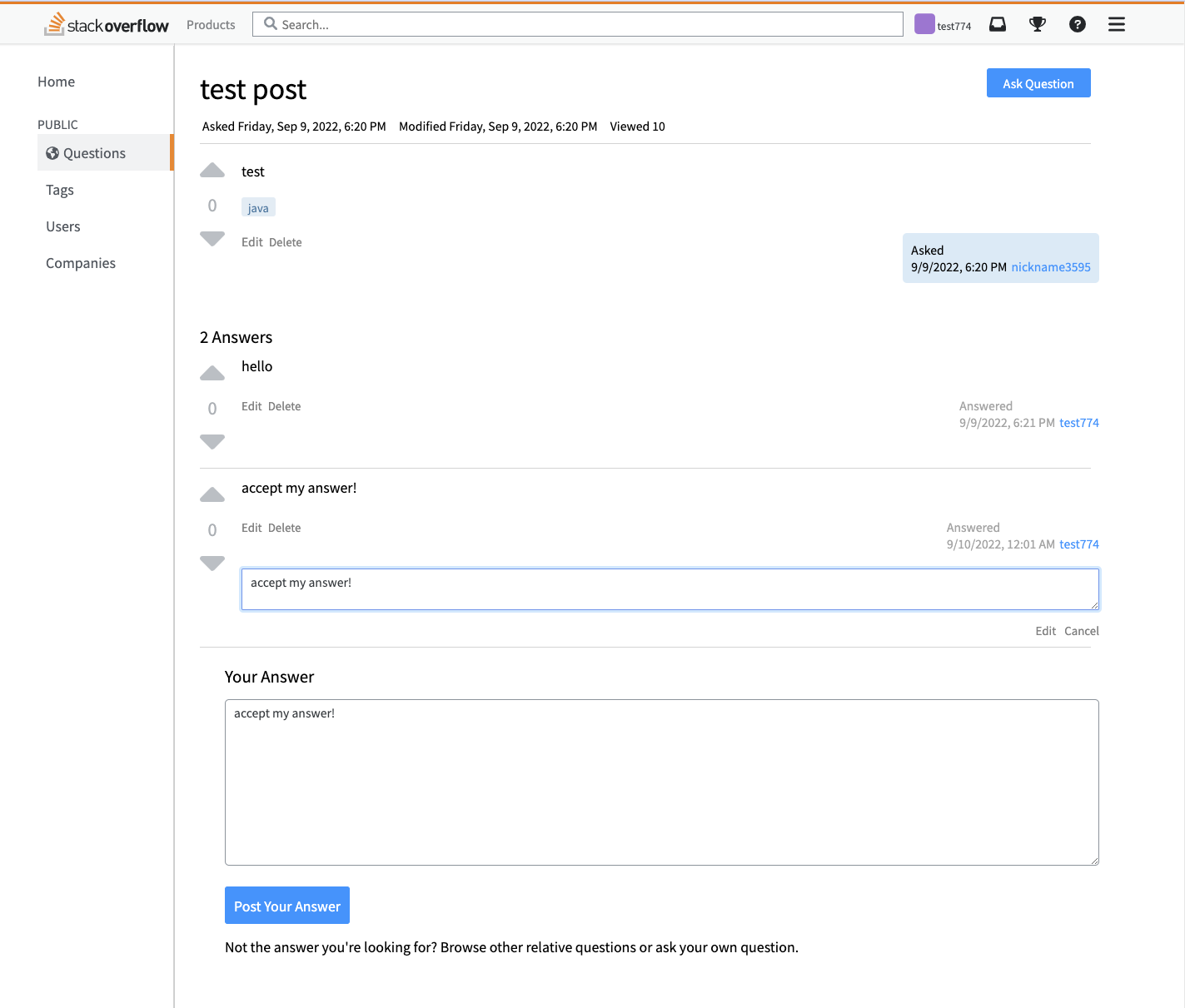Viewport: 1185px width, 1008px height.
Task: Downvote the 'hello' answer
Action: (x=212, y=442)
